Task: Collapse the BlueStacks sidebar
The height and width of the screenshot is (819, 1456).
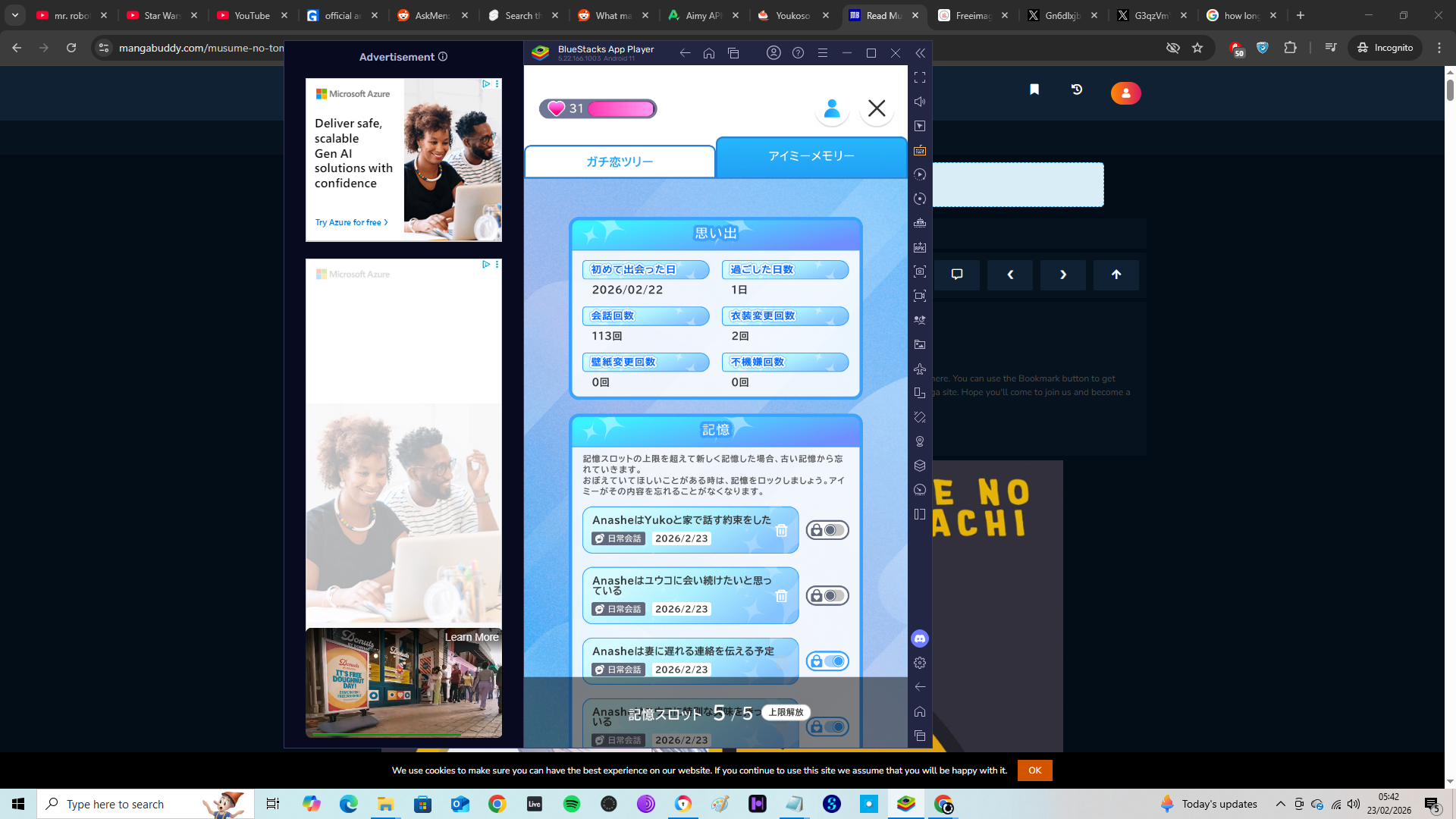Action: pyautogui.click(x=920, y=53)
